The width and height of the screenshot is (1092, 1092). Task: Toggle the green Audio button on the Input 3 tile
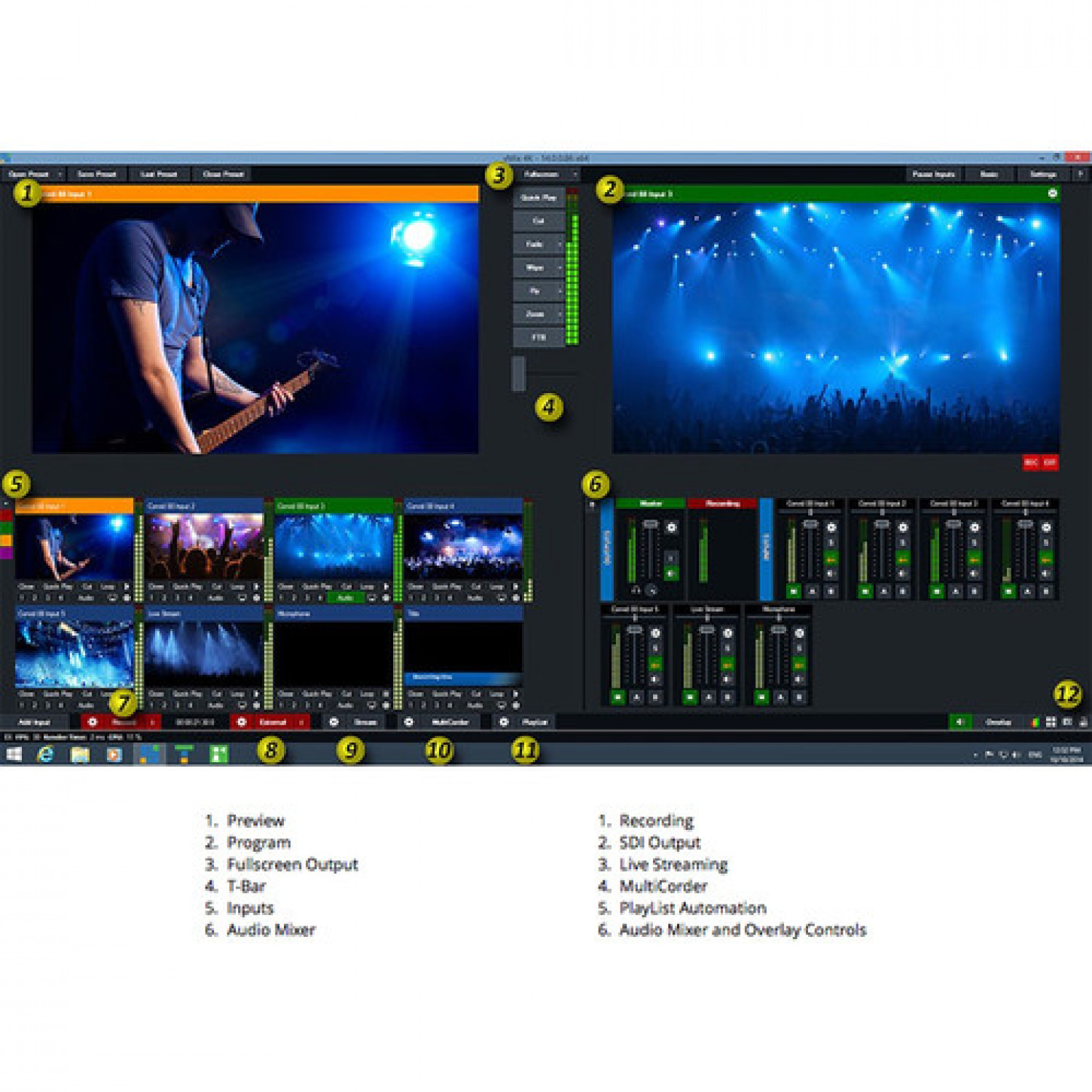(345, 598)
